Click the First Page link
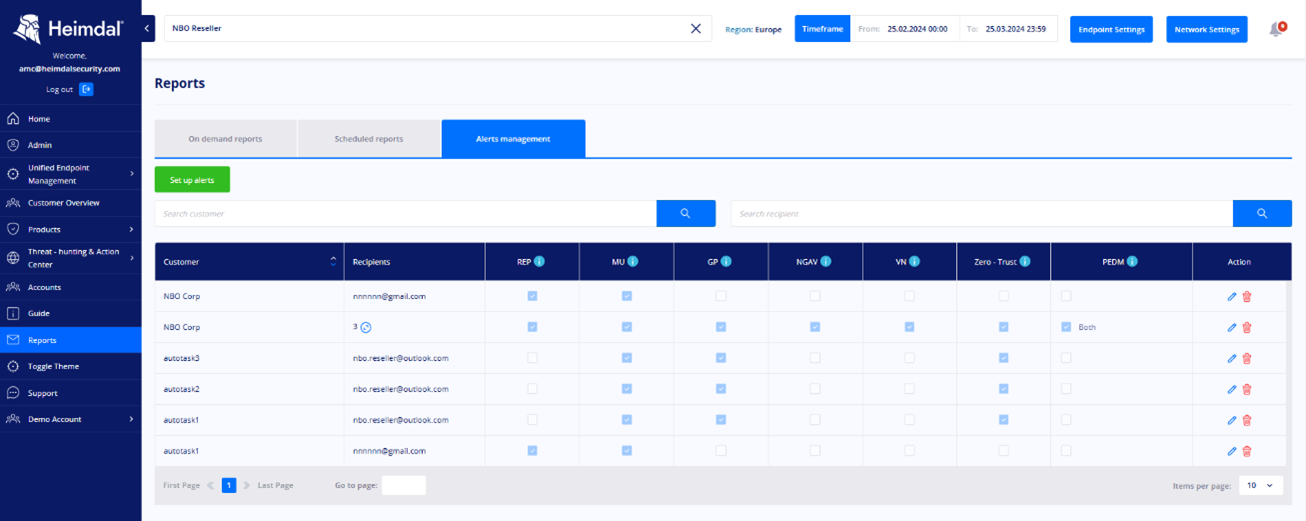 [x=181, y=485]
